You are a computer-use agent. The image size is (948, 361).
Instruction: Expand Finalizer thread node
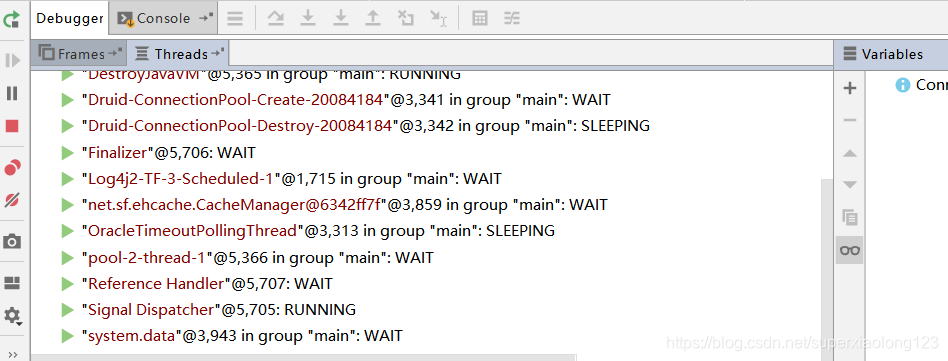68,152
